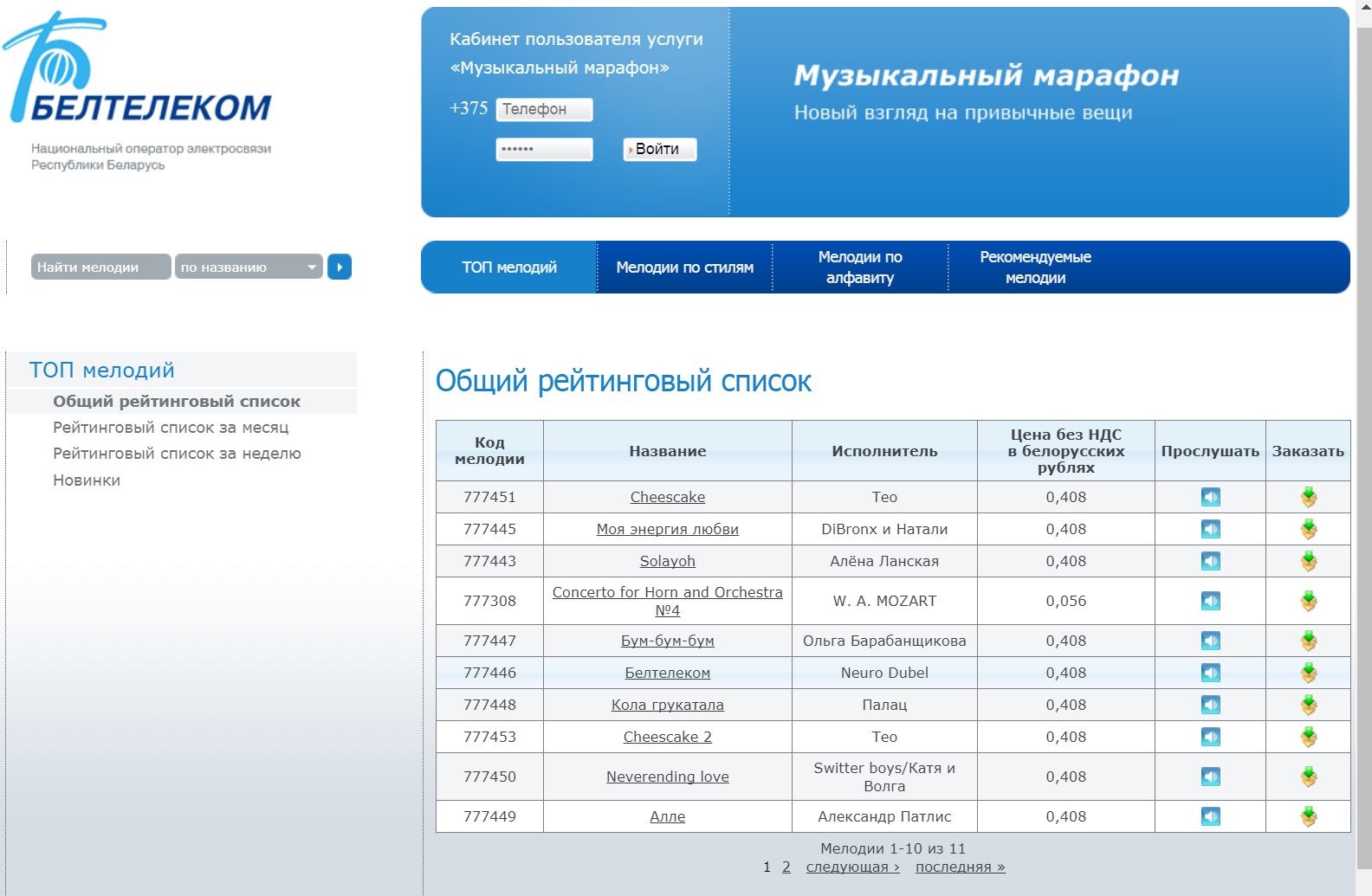This screenshot has width=1372, height=896.
Task: Click melody code 777308 cell
Action: coord(489,601)
